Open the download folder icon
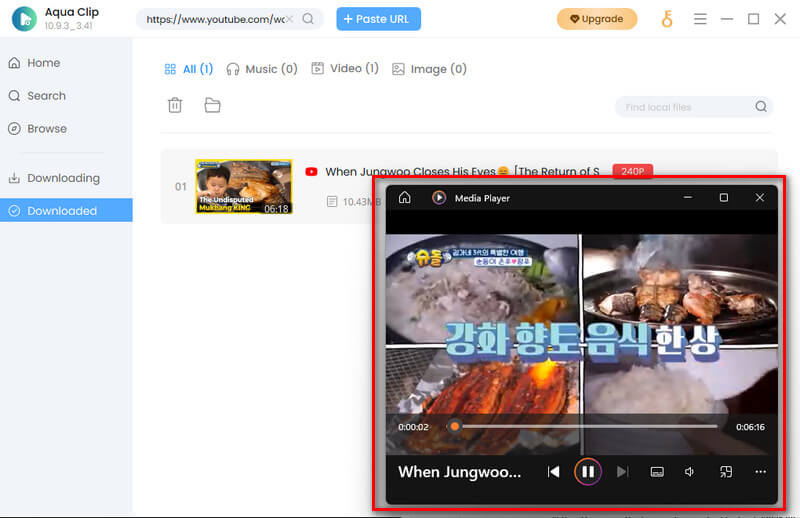The width and height of the screenshot is (800, 518). tap(212, 105)
